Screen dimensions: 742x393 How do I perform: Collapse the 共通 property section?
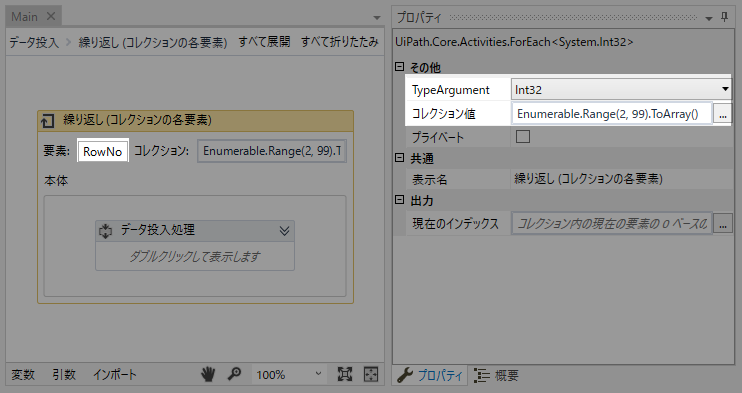point(399,158)
